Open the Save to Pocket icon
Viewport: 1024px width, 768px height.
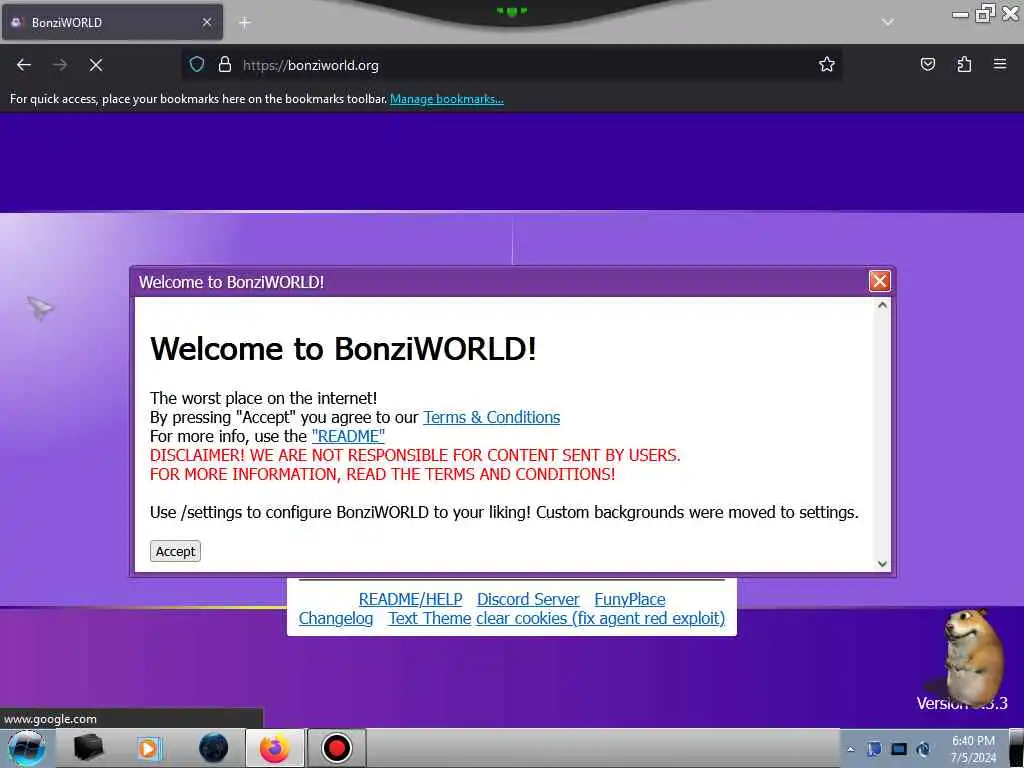click(x=927, y=65)
